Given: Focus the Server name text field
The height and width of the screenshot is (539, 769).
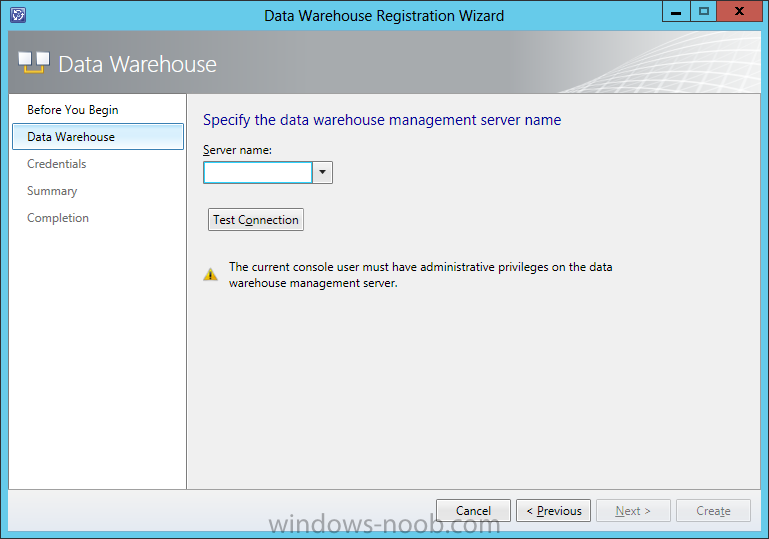Looking at the screenshot, I should (x=258, y=172).
